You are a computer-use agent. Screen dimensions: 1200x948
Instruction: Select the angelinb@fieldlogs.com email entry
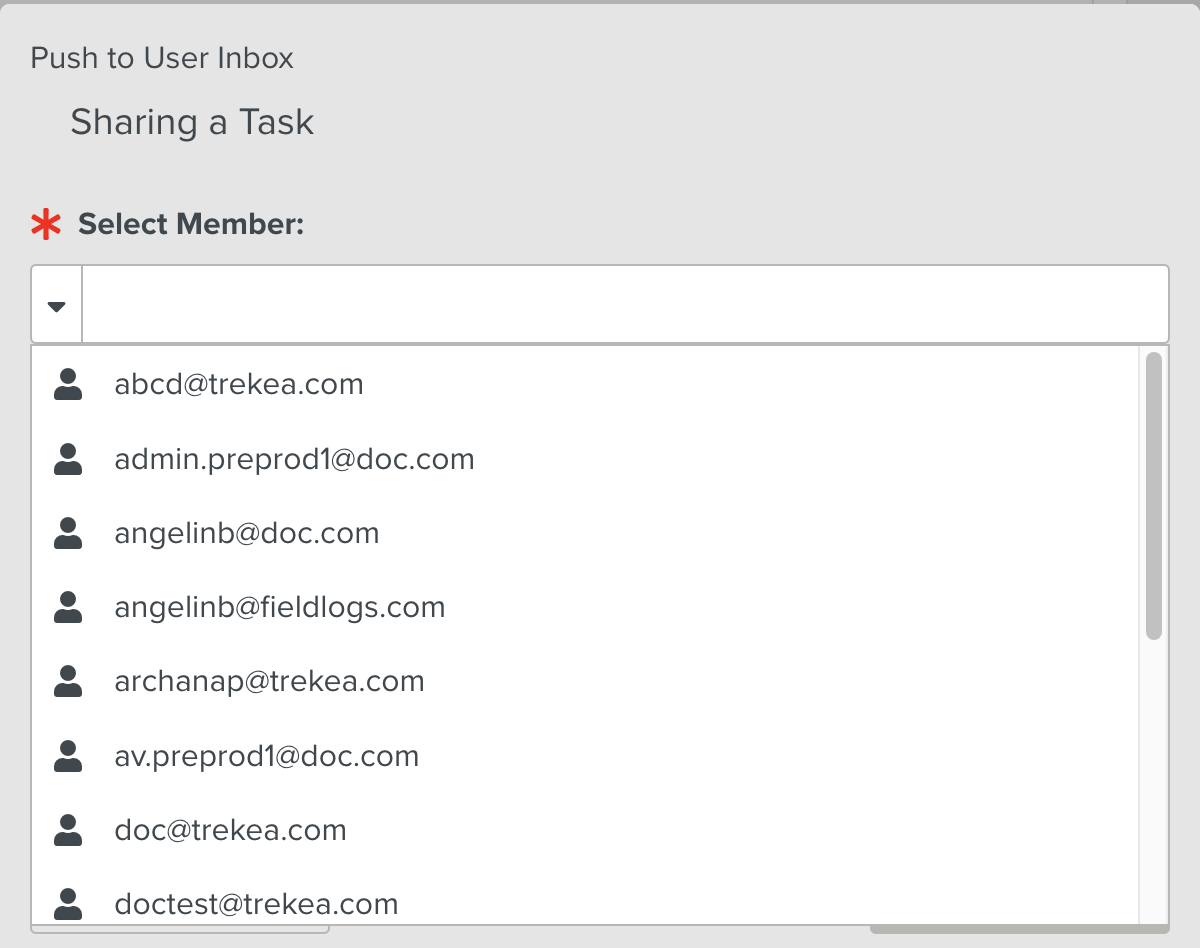click(280, 607)
